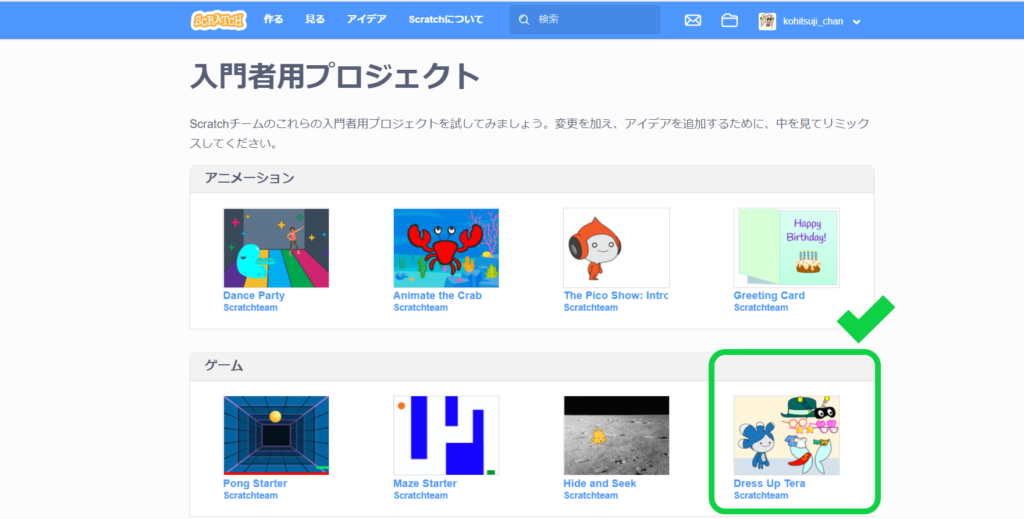
Task: Open the Pong Starter thumbnail
Action: click(x=276, y=435)
